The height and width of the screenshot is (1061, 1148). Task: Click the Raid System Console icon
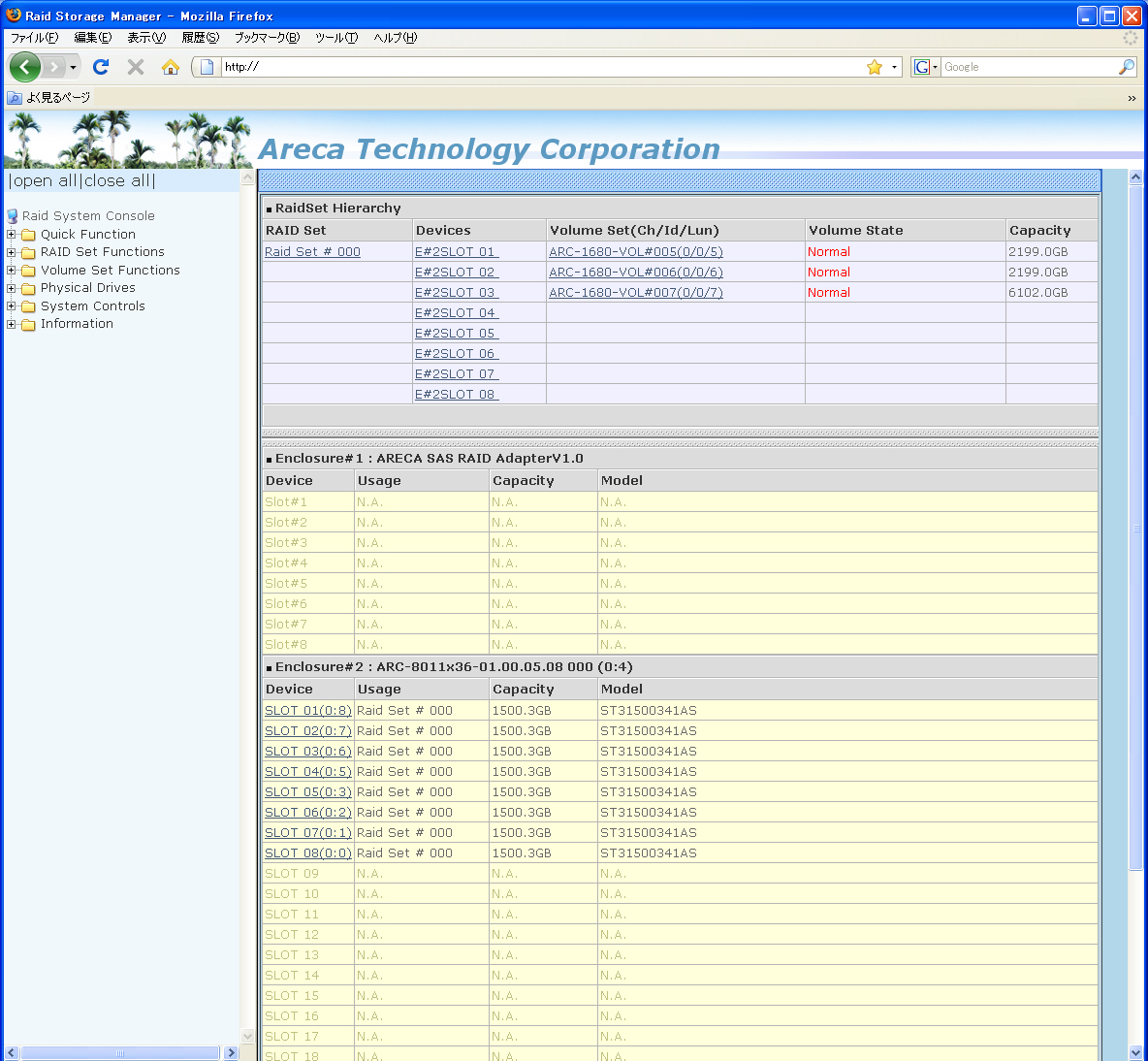click(x=13, y=216)
